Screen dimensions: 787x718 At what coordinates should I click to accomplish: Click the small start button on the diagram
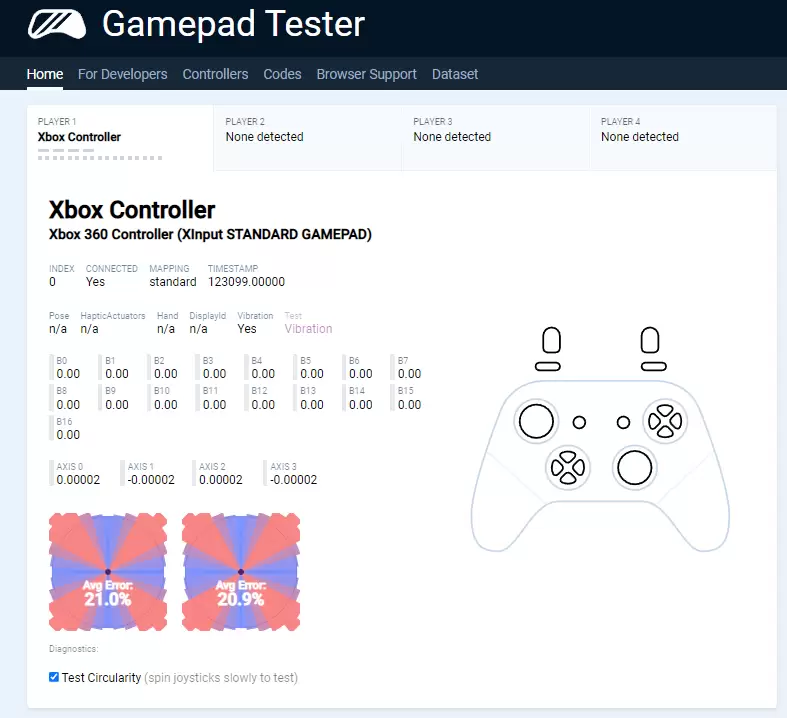623,422
